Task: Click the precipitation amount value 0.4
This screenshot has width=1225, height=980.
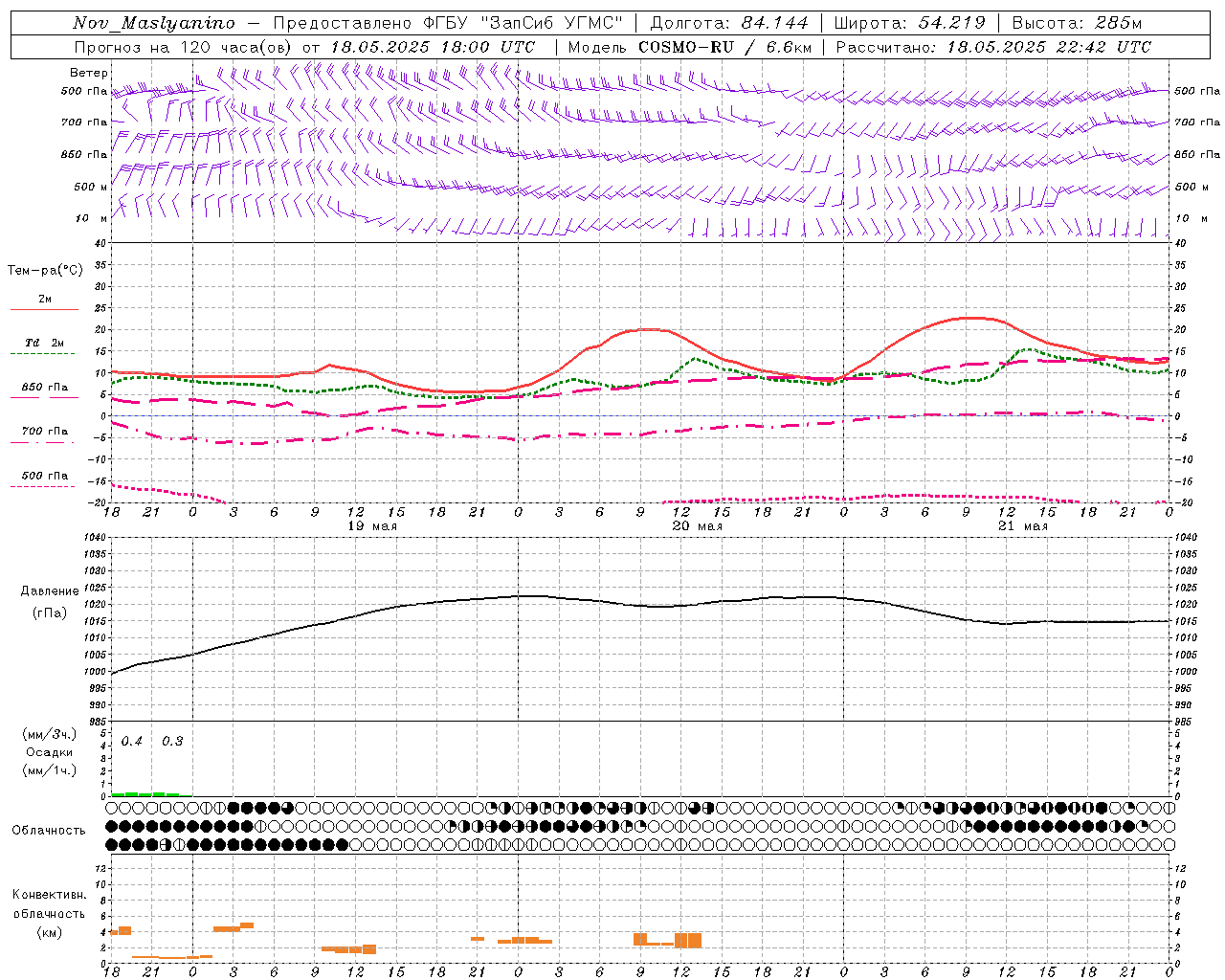Action: (x=132, y=742)
